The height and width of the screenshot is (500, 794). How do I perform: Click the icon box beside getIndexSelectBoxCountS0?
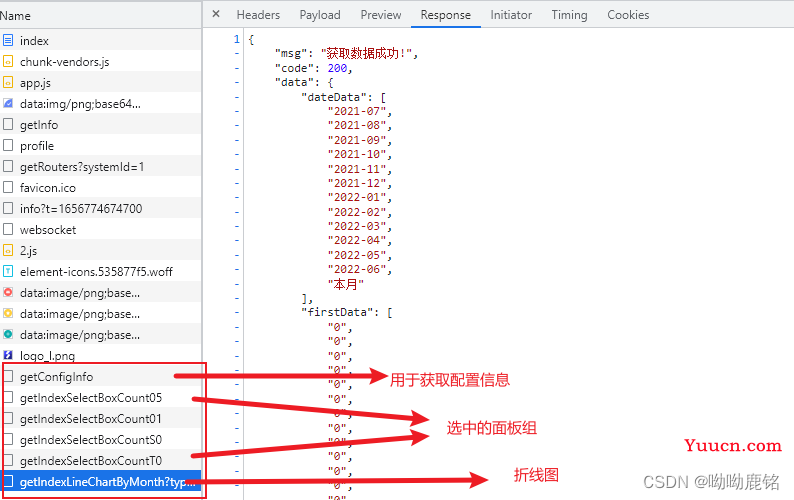click(x=8, y=440)
